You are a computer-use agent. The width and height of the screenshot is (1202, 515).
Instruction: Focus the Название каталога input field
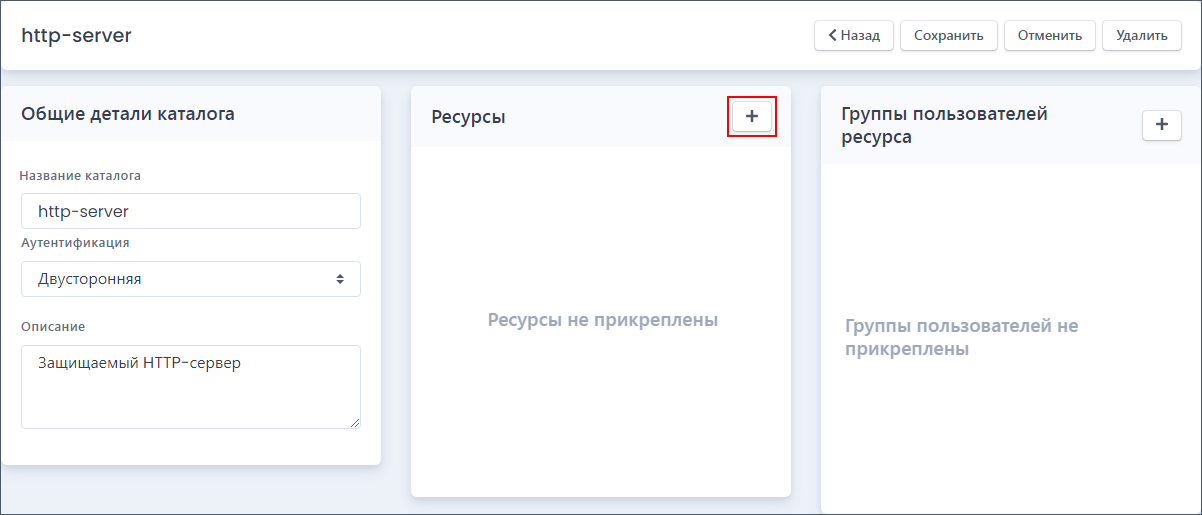(191, 211)
